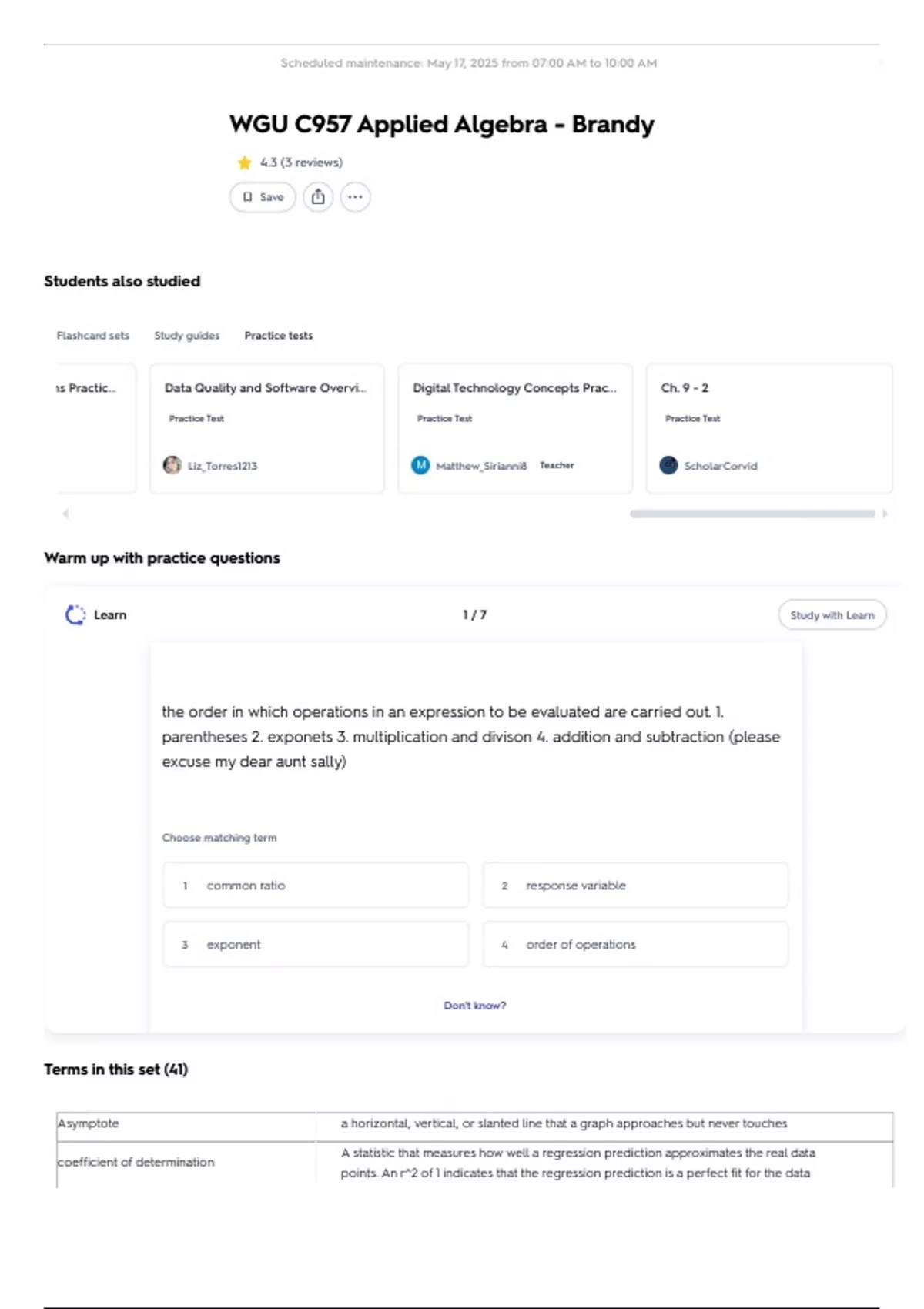Switch to Flashcard sets tab

click(93, 336)
